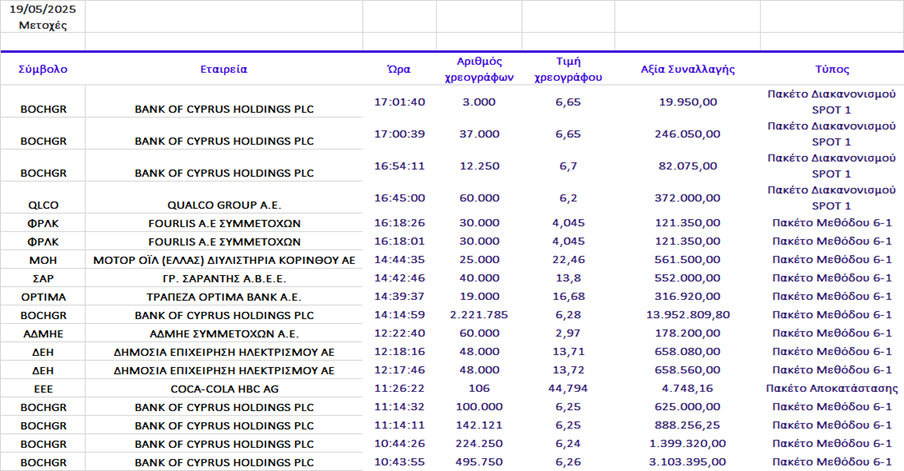Select value 13.952.809,80
The height and width of the screenshot is (471, 904).
[688, 315]
